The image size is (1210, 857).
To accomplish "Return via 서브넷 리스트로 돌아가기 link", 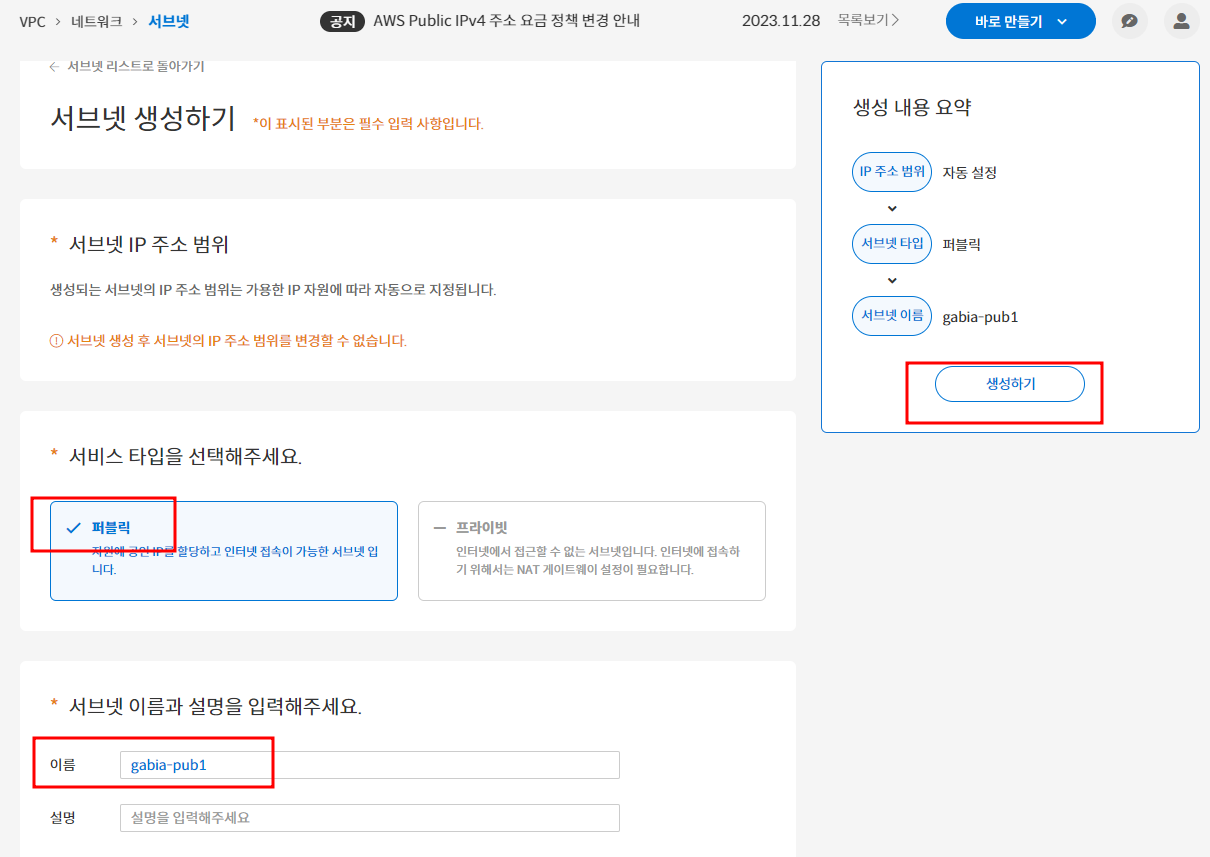I will click(x=136, y=66).
